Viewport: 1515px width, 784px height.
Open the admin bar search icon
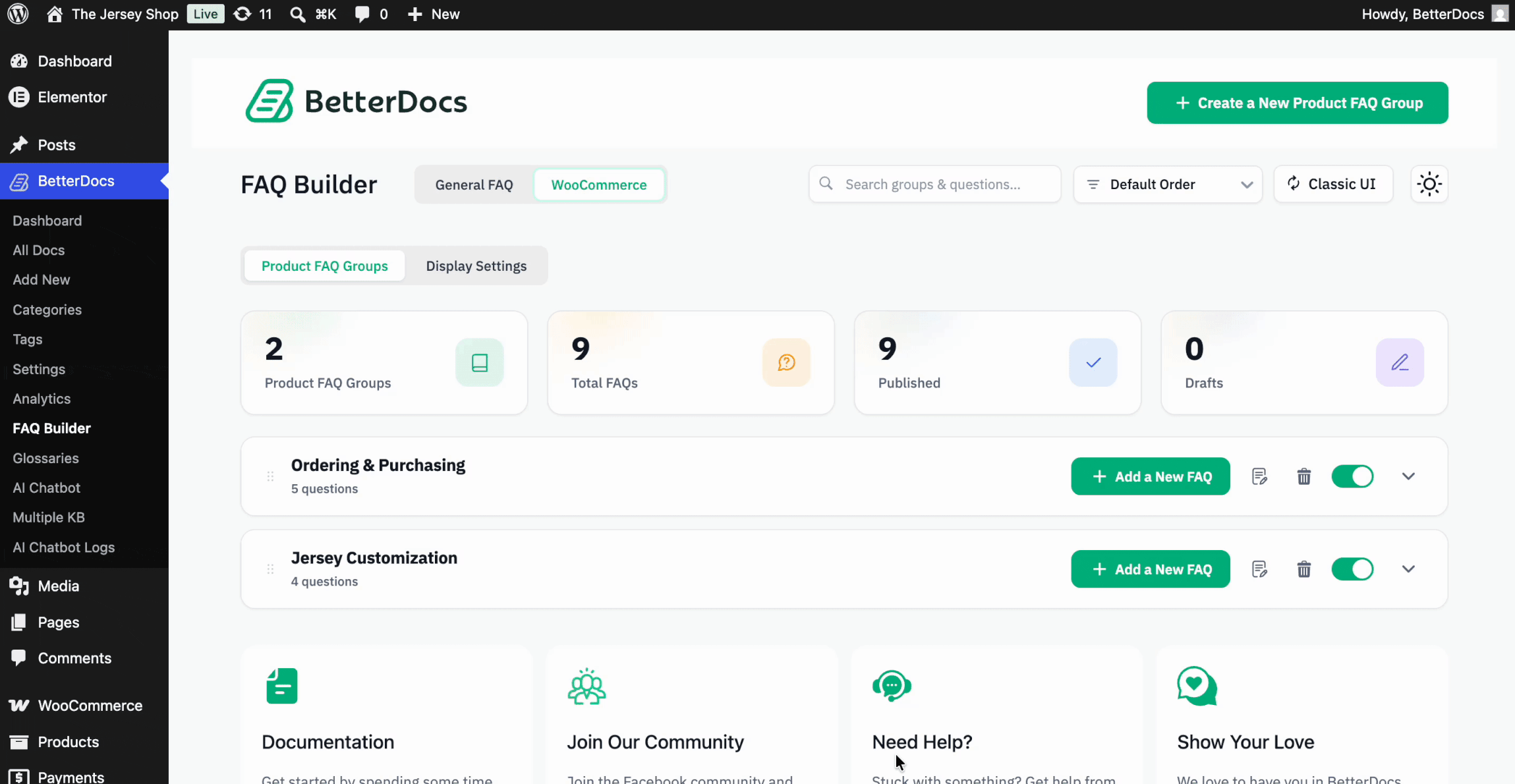tap(298, 14)
